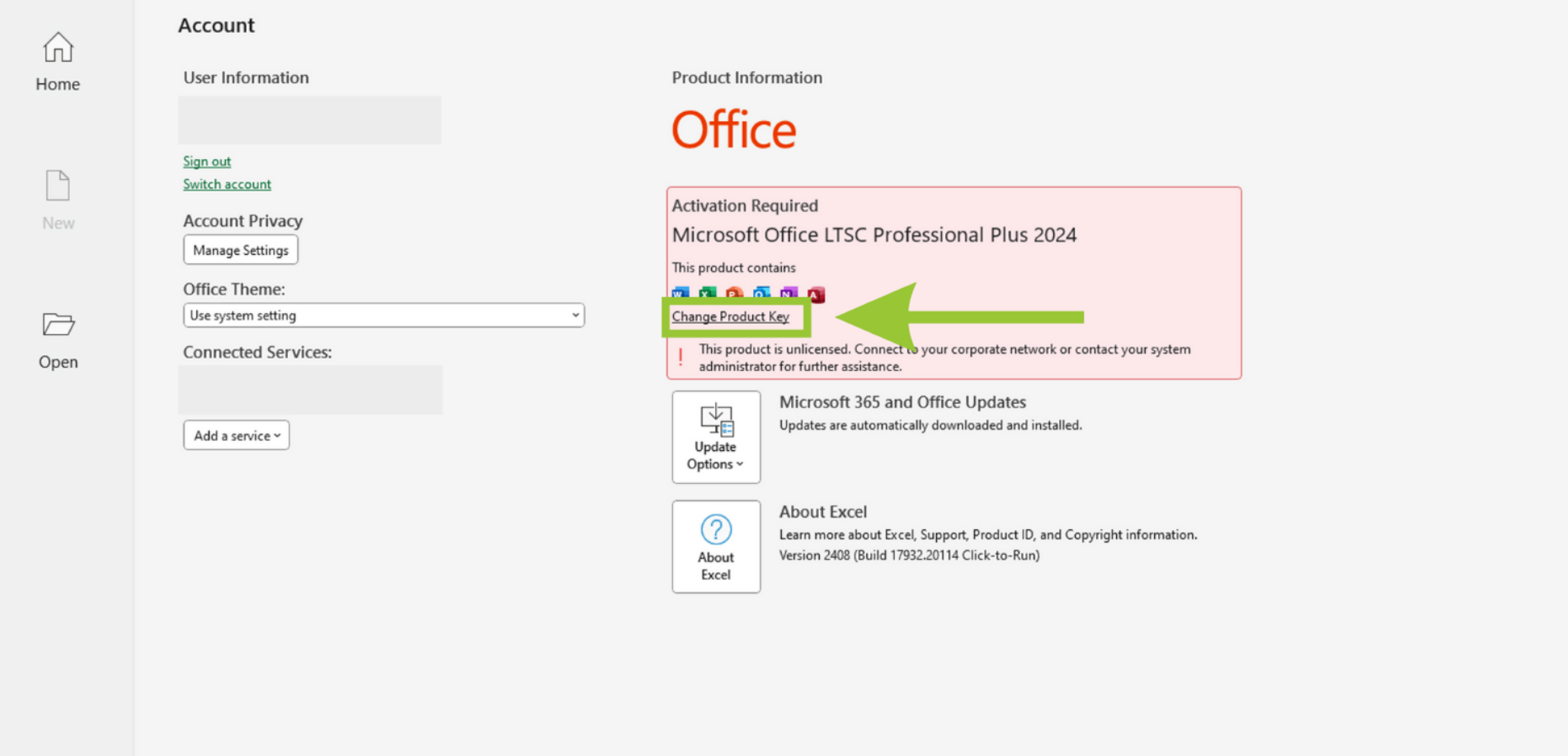
Task: Click the PowerPoint icon under This product contains
Action: [x=733, y=293]
